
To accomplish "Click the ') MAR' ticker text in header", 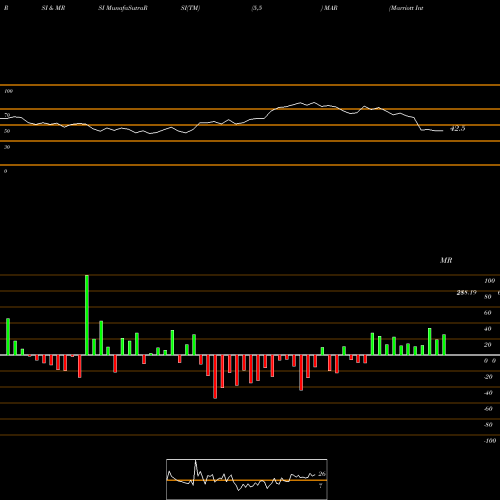I will coord(329,8).
